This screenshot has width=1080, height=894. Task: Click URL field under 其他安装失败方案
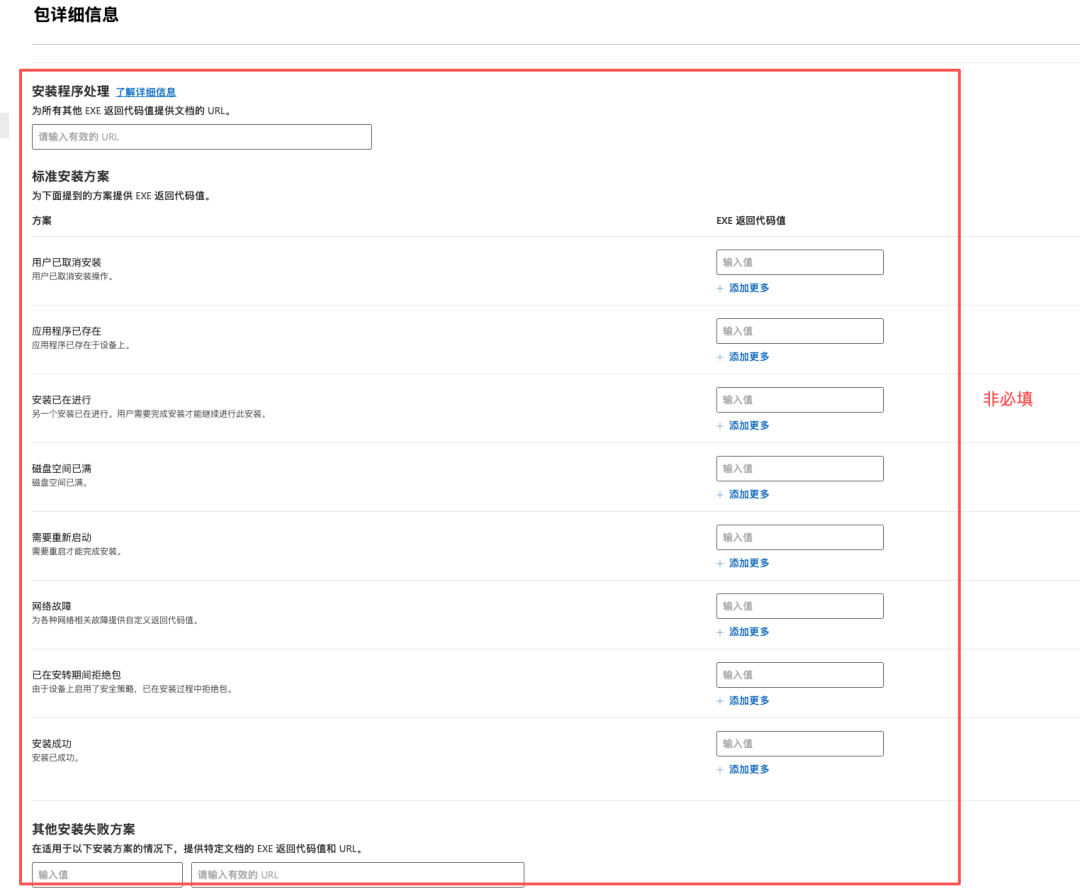(357, 875)
